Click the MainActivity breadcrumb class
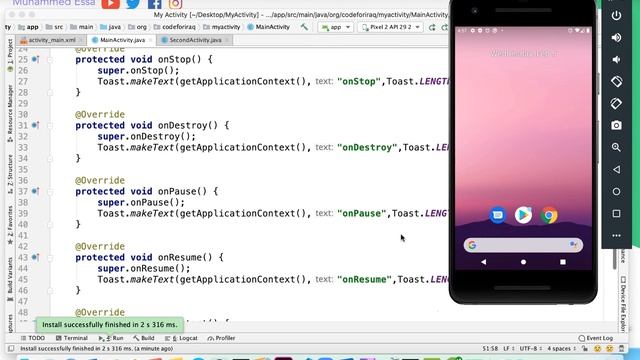Screen dimensions: 640x360 coord(269,27)
